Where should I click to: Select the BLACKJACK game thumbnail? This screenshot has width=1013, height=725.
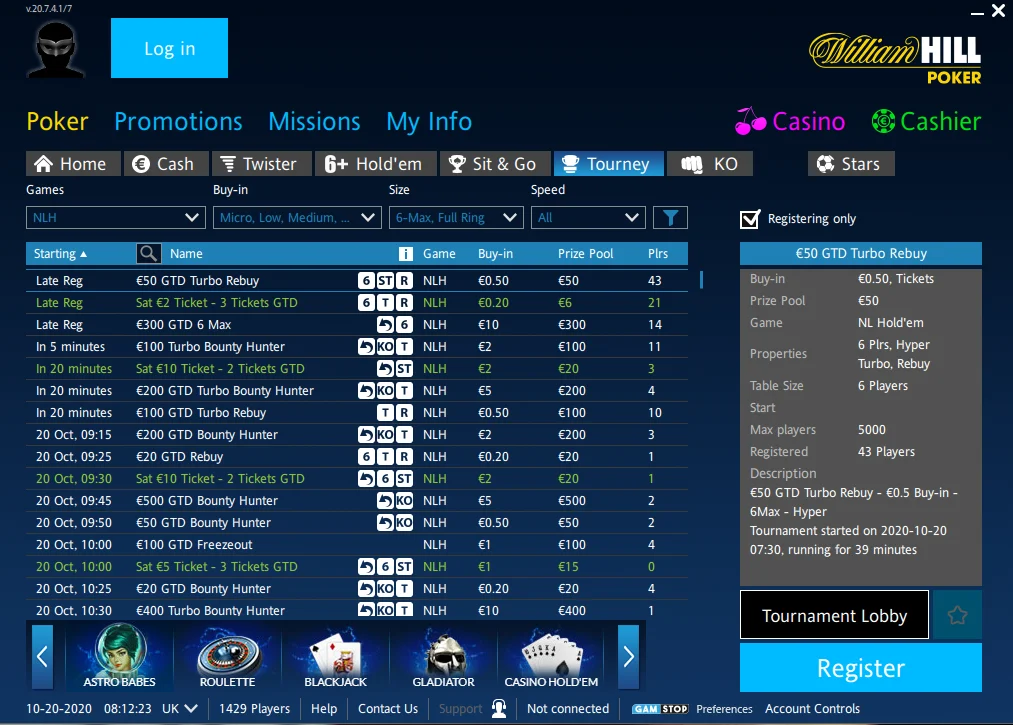click(335, 655)
